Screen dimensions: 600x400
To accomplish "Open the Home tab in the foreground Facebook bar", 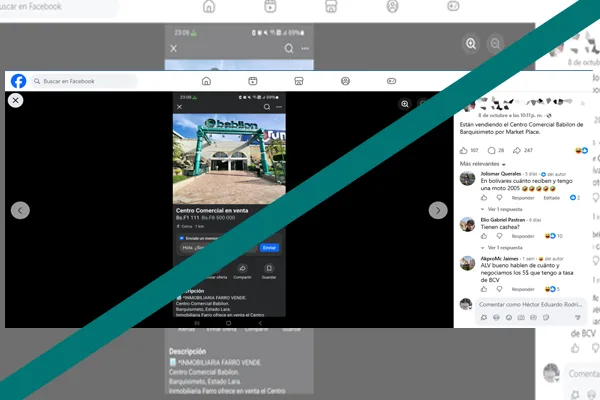I will tap(206, 81).
